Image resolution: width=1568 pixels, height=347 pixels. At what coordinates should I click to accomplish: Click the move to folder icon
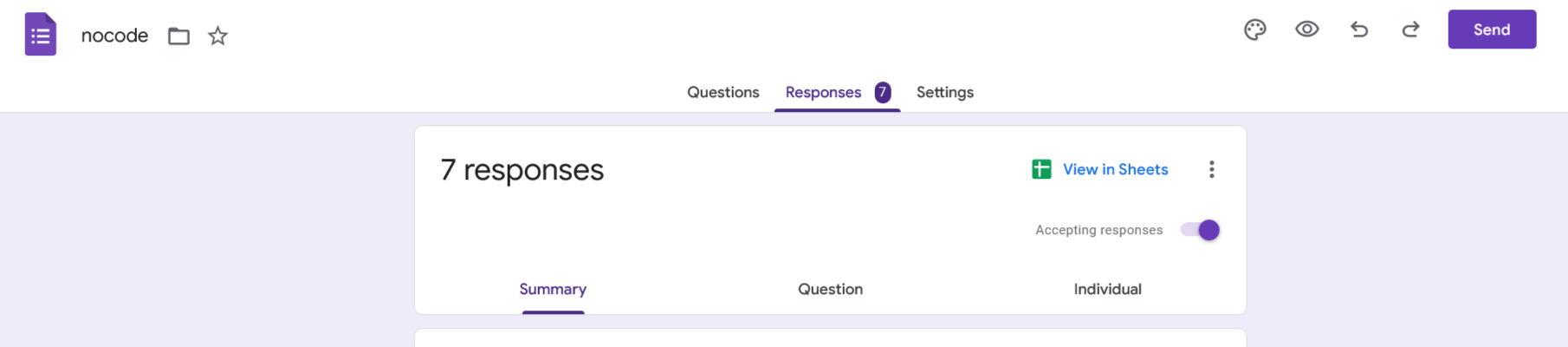coord(178,36)
